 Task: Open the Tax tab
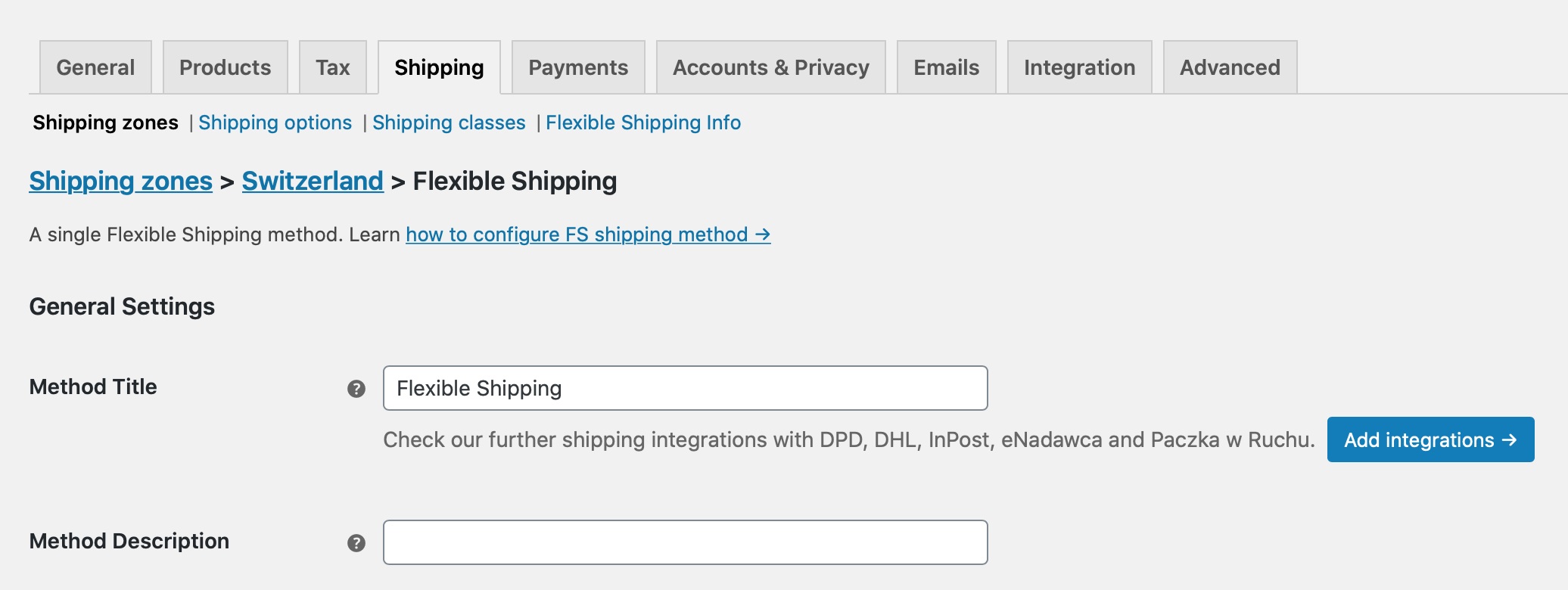(332, 67)
